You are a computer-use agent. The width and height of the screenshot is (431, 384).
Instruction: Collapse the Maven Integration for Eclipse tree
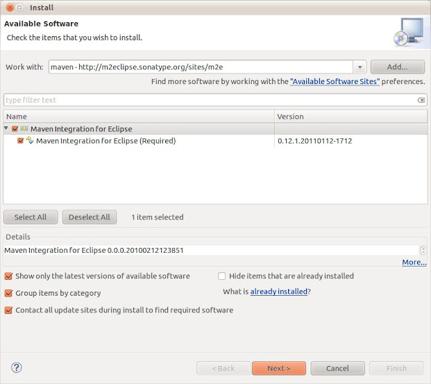[x=6, y=128]
